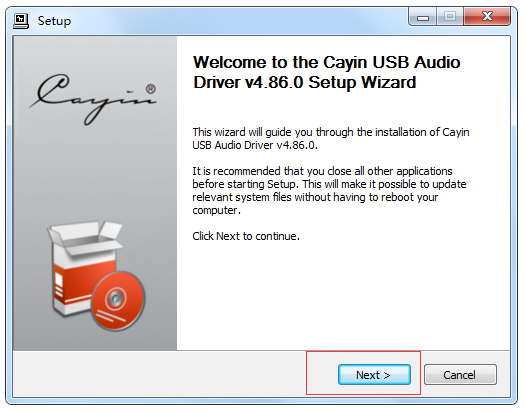Image resolution: width=525 pixels, height=411 pixels.
Task: Click the Setup window system icon
Action: point(21,21)
